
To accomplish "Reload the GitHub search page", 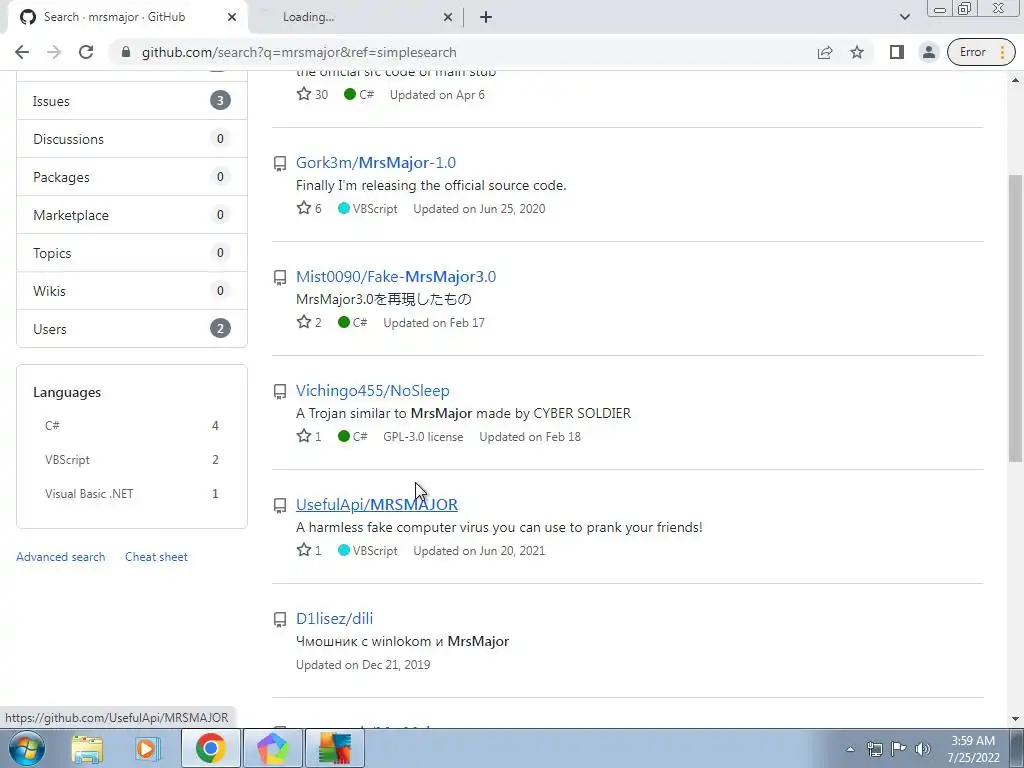I will (86, 52).
